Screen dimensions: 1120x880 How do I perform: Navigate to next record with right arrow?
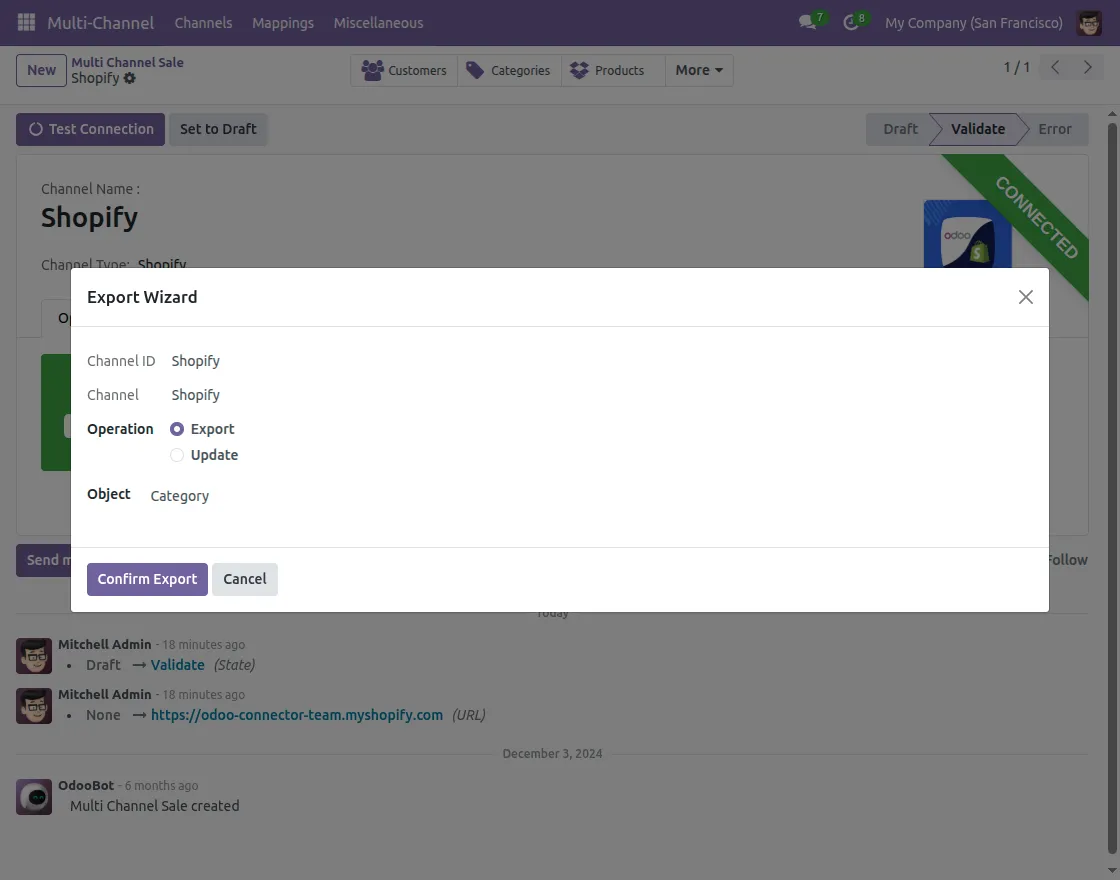click(1088, 67)
